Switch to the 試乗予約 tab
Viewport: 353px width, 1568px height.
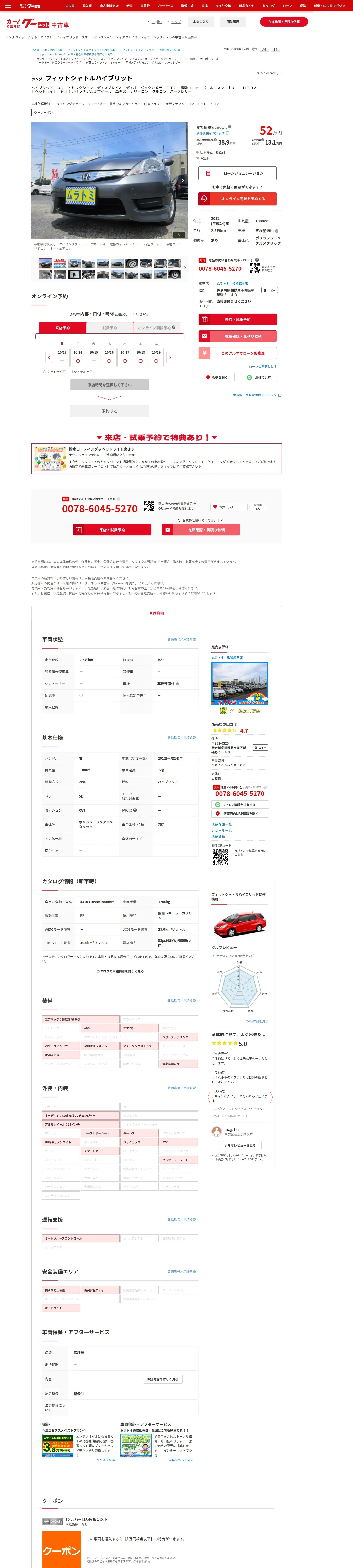(110, 328)
